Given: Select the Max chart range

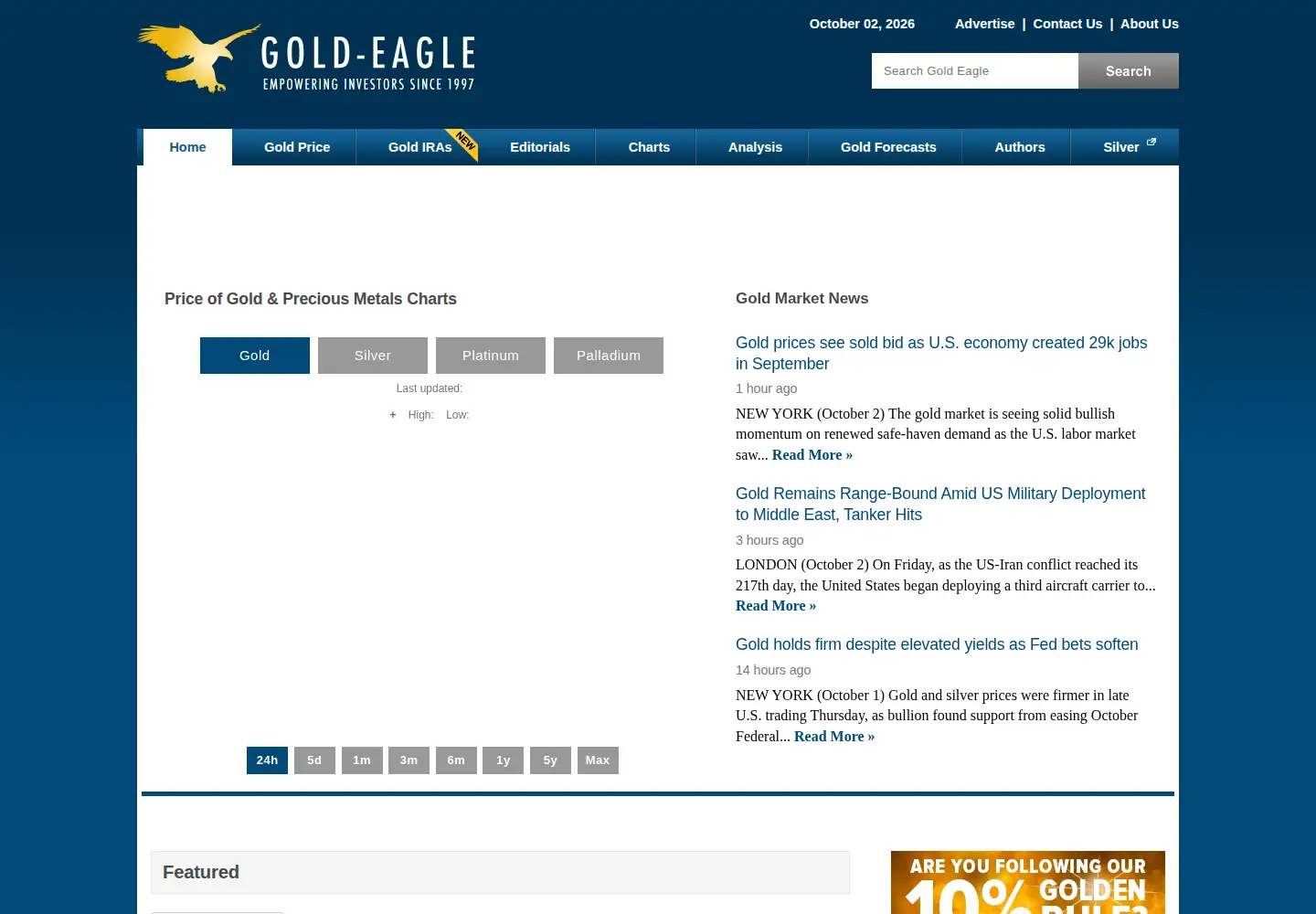Looking at the screenshot, I should [x=598, y=760].
